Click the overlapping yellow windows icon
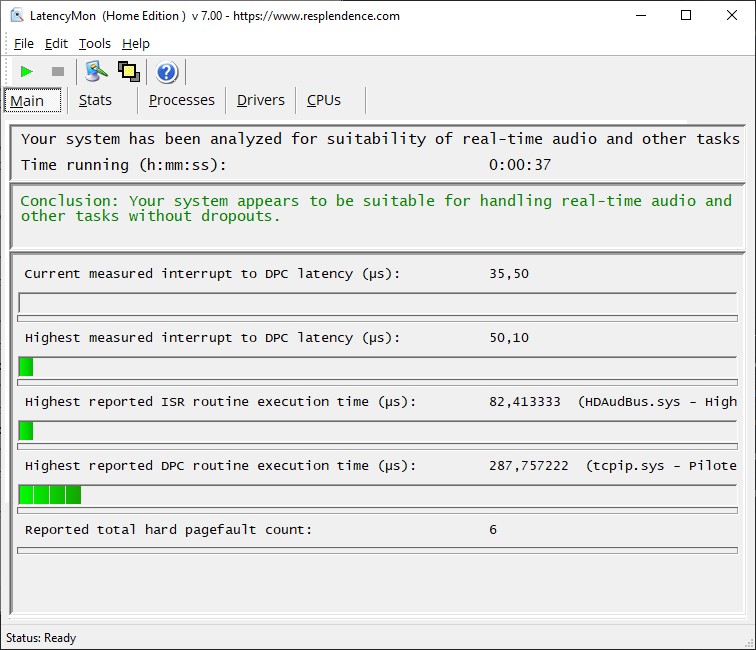 pyautogui.click(x=128, y=72)
